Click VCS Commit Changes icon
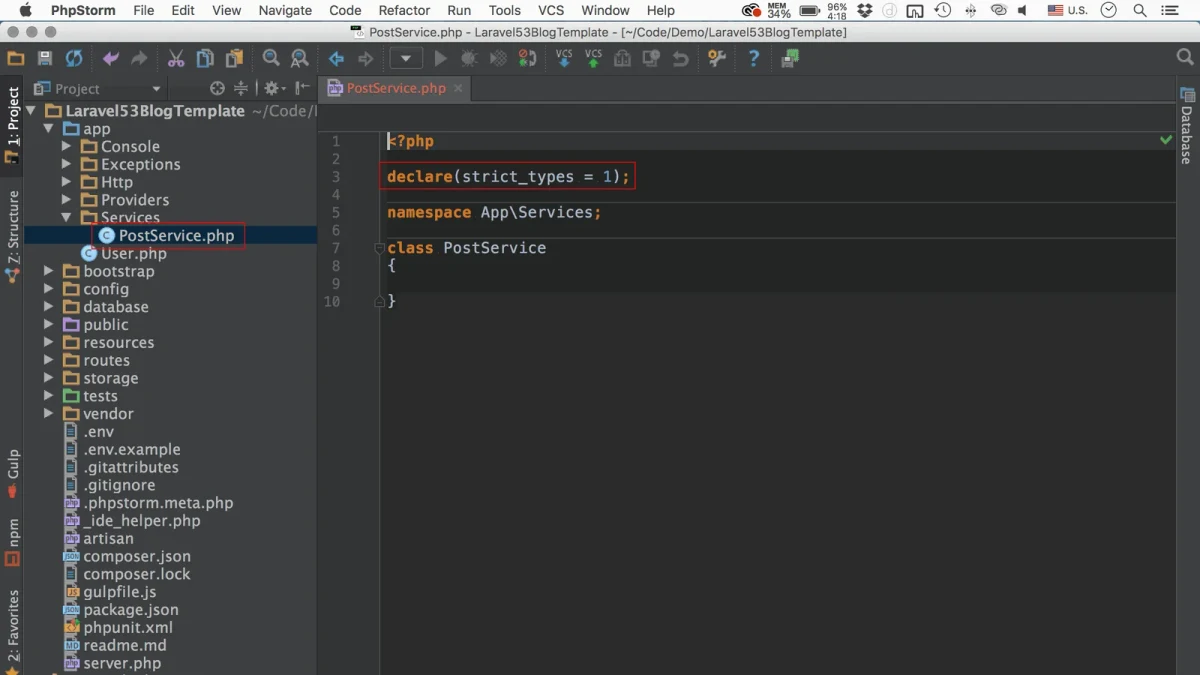This screenshot has width=1200, height=675. pos(593,59)
